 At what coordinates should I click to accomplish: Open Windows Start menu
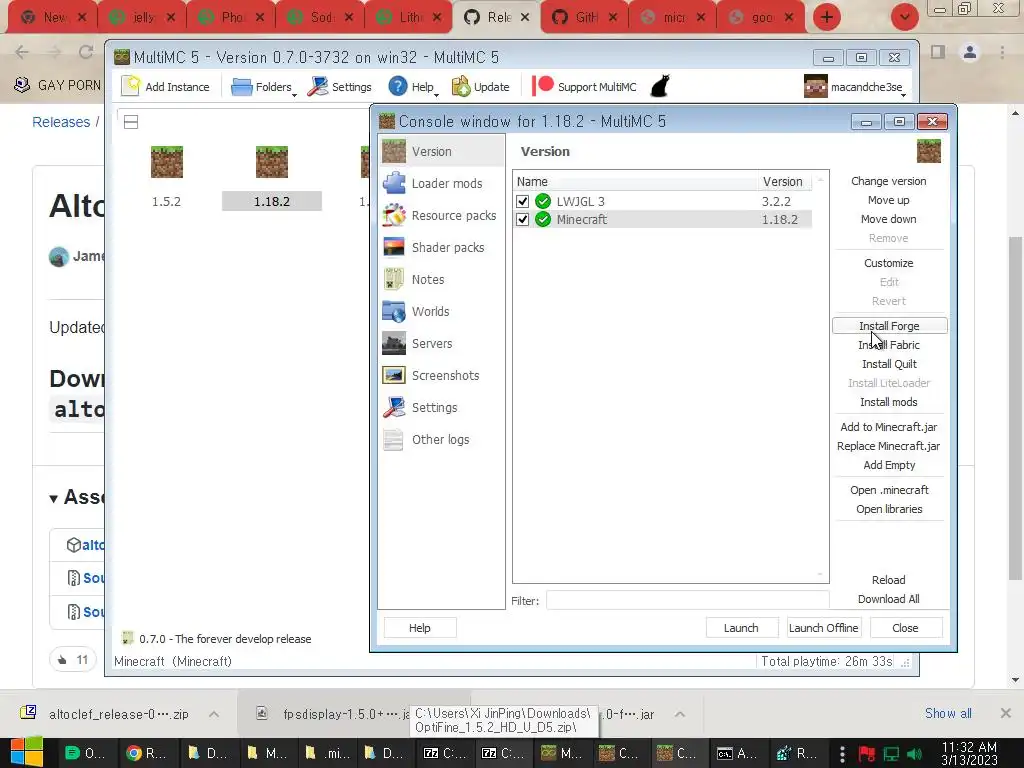[26, 752]
